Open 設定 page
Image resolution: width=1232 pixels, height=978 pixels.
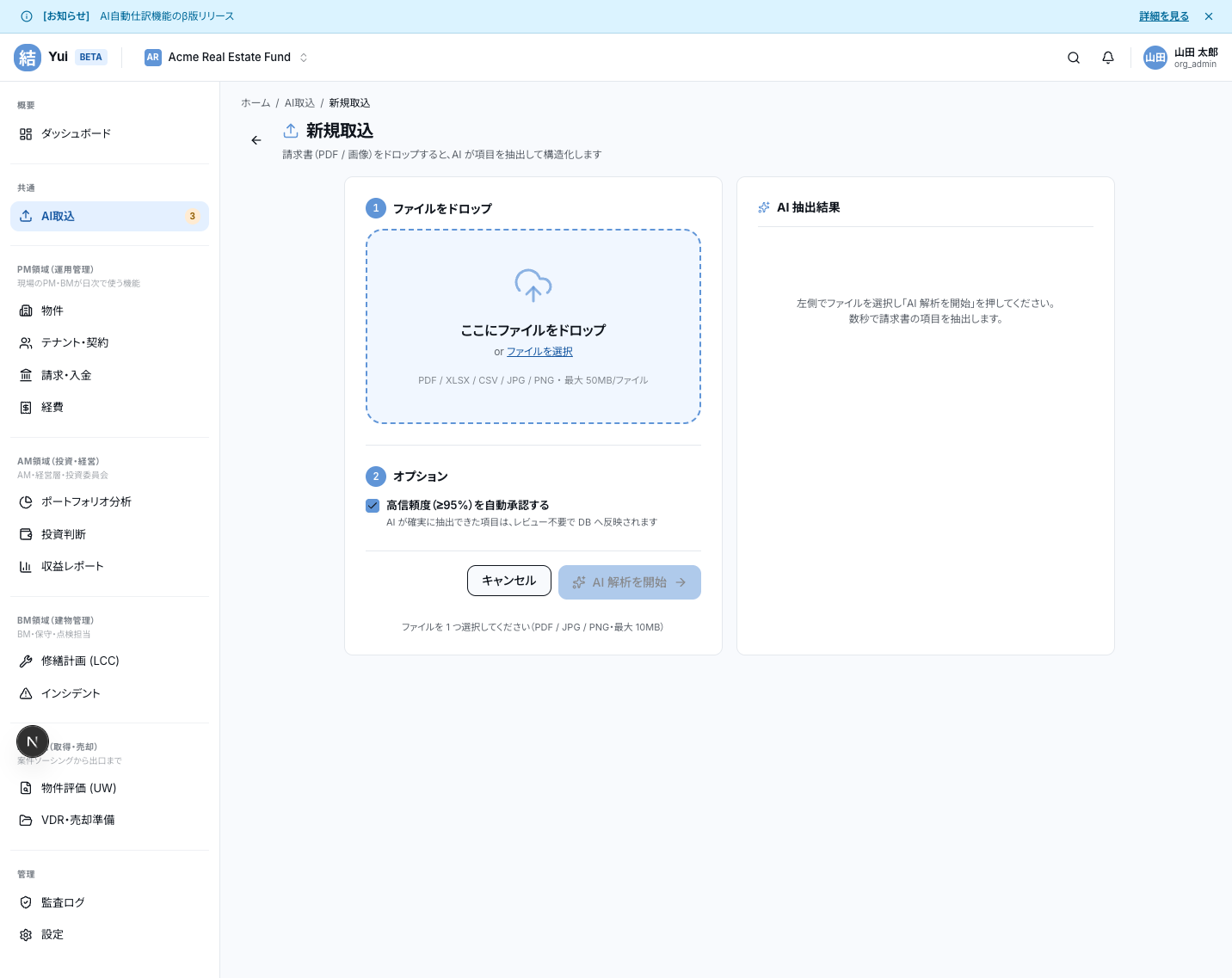(x=109, y=935)
